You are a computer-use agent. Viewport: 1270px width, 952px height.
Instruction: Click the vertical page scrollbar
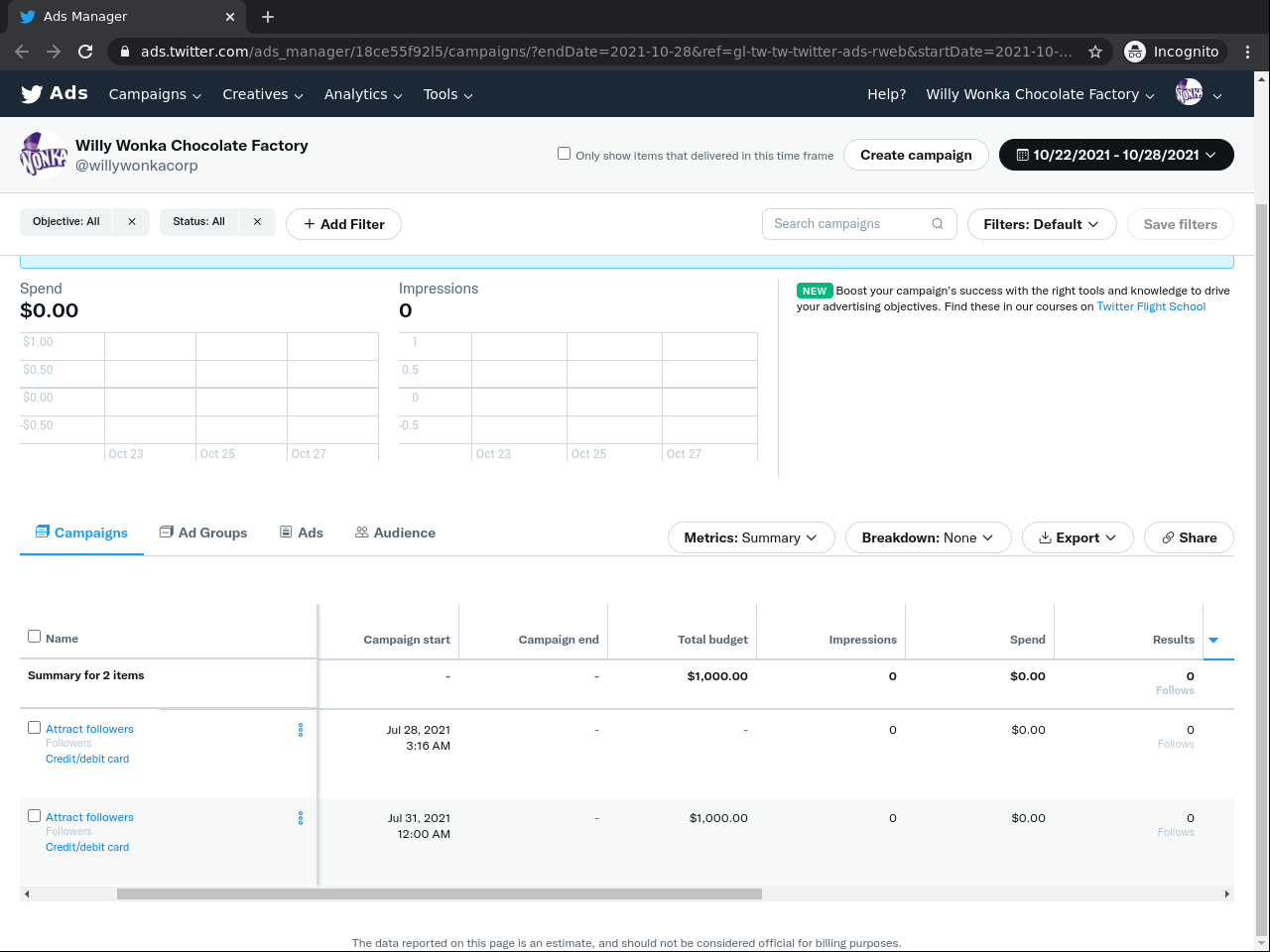pos(1262,570)
